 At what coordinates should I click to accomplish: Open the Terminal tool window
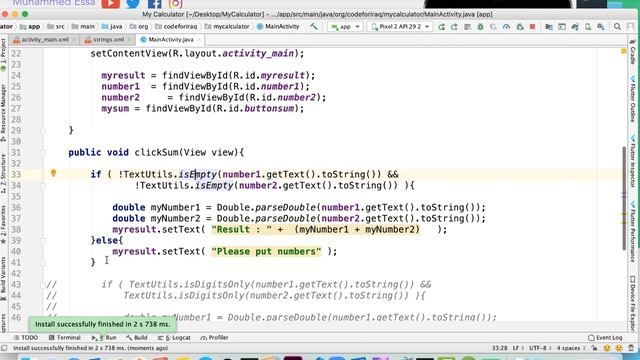coord(64,338)
